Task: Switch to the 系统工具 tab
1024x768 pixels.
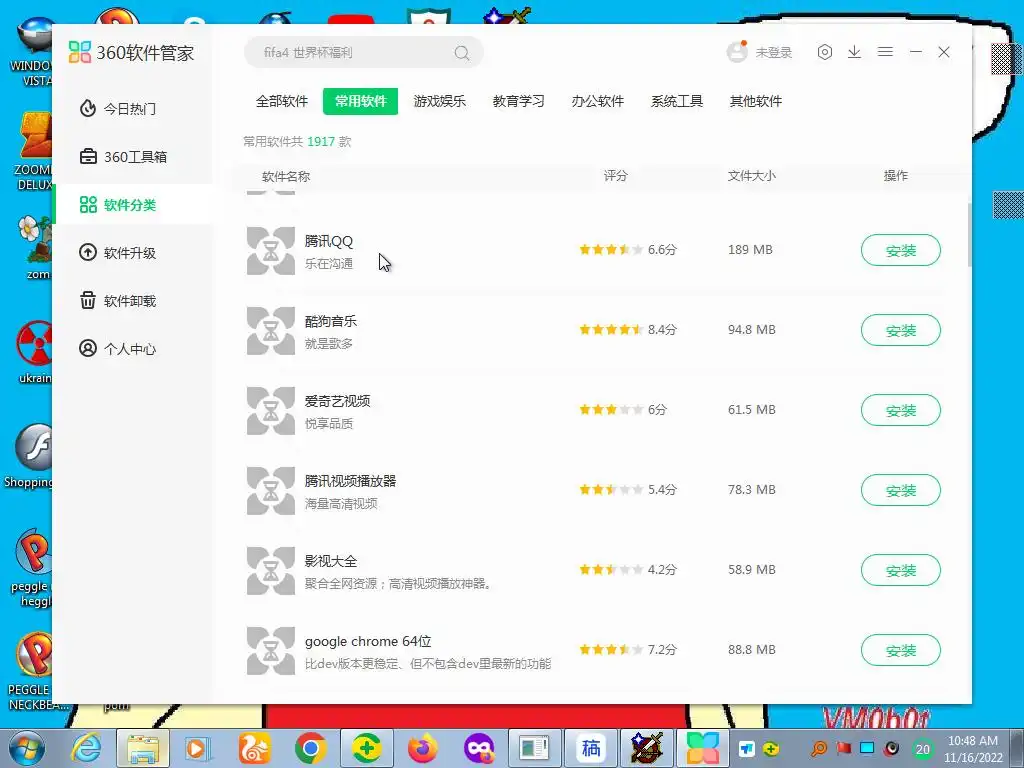Action: coord(677,101)
